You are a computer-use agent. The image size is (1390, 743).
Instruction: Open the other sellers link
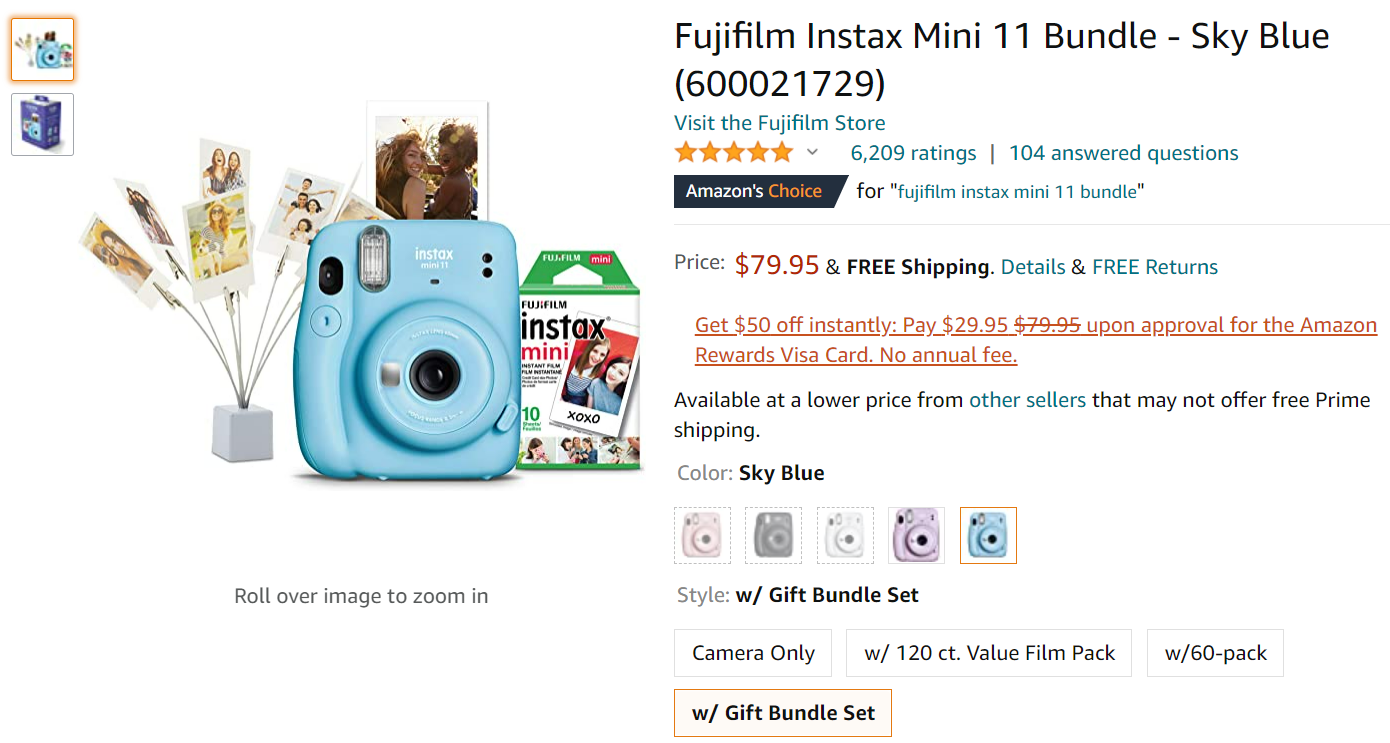pos(1027,400)
